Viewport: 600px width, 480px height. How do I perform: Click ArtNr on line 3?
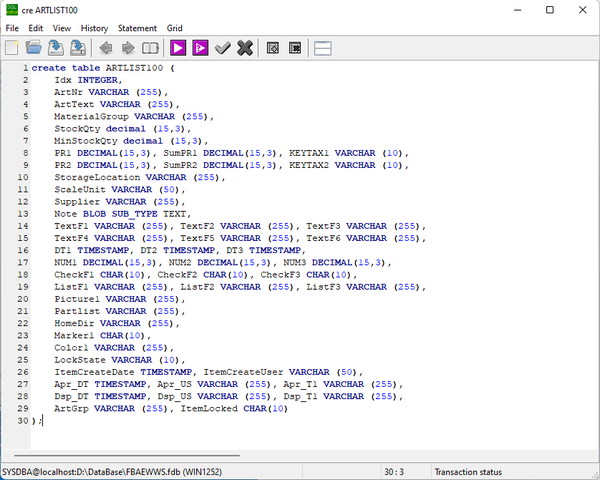[x=68, y=92]
